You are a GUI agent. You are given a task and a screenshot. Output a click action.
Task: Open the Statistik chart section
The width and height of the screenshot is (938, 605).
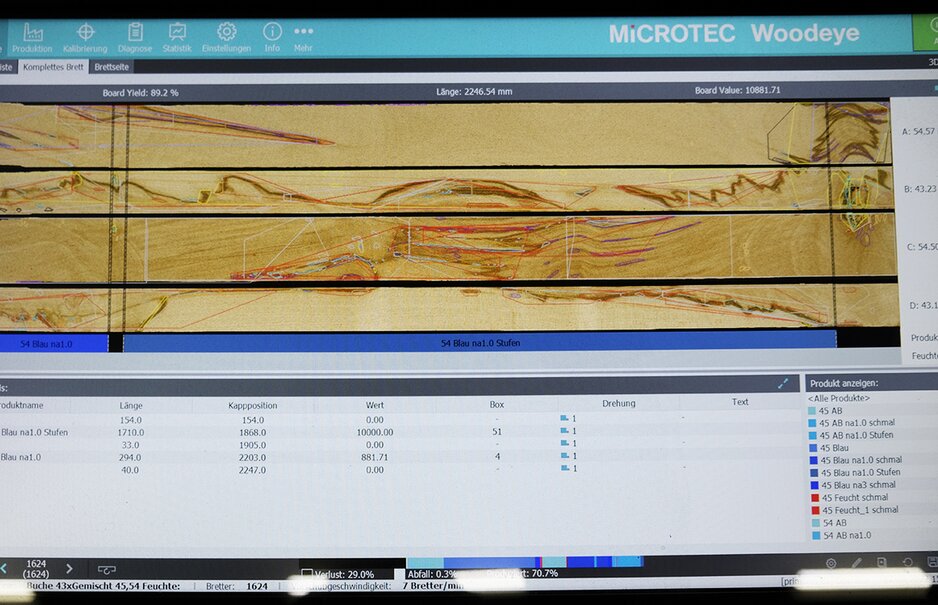click(x=177, y=37)
